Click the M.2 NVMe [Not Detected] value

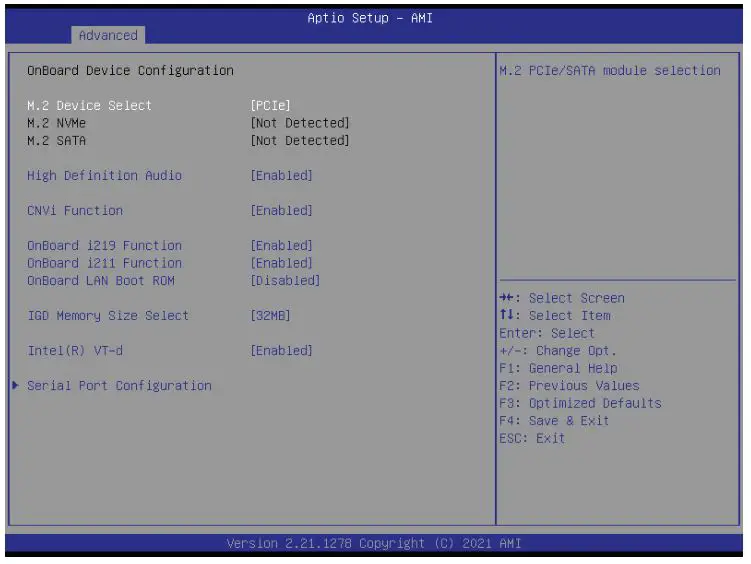[300, 123]
